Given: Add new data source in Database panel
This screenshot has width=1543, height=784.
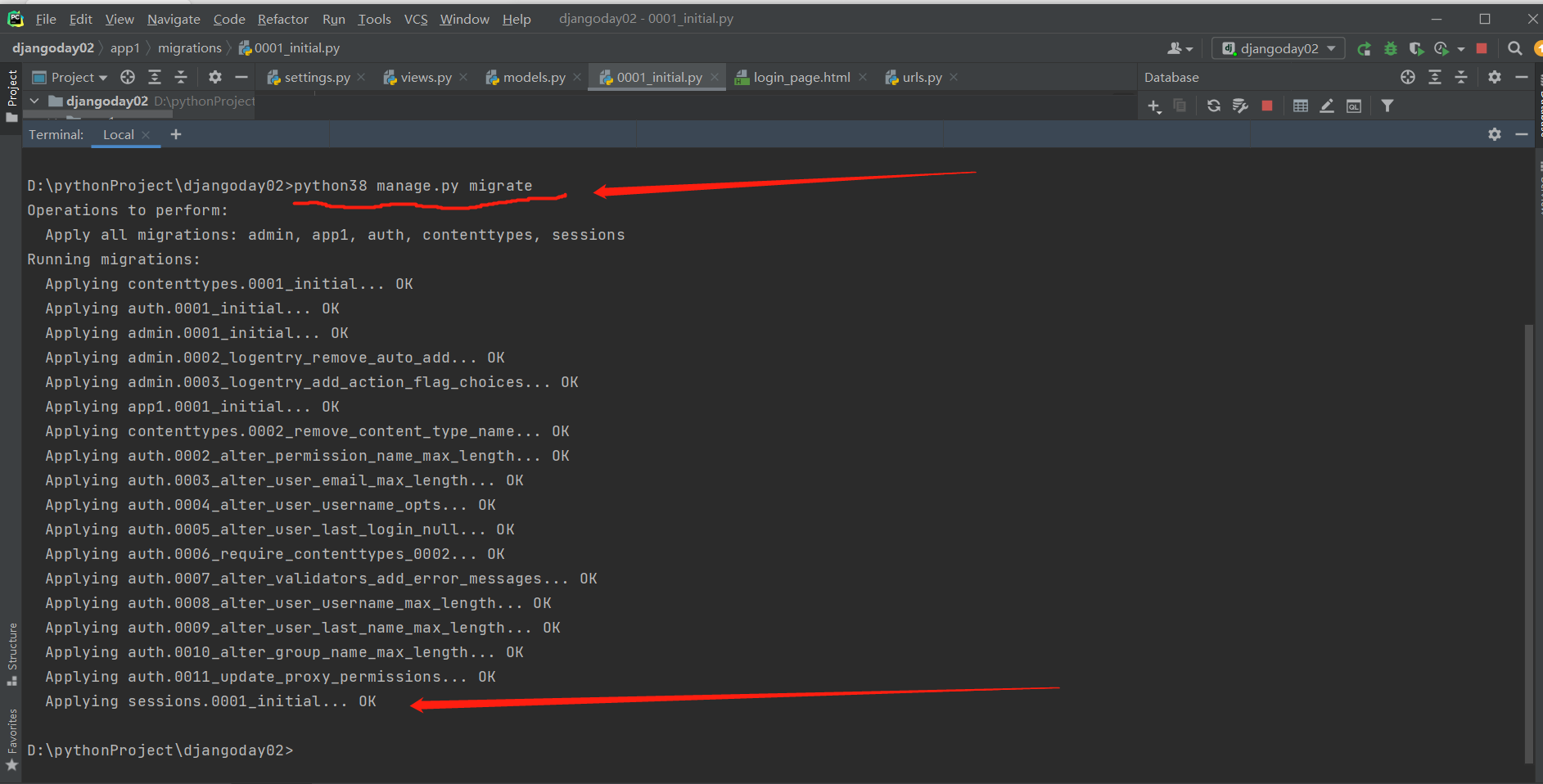Looking at the screenshot, I should pos(1154,106).
